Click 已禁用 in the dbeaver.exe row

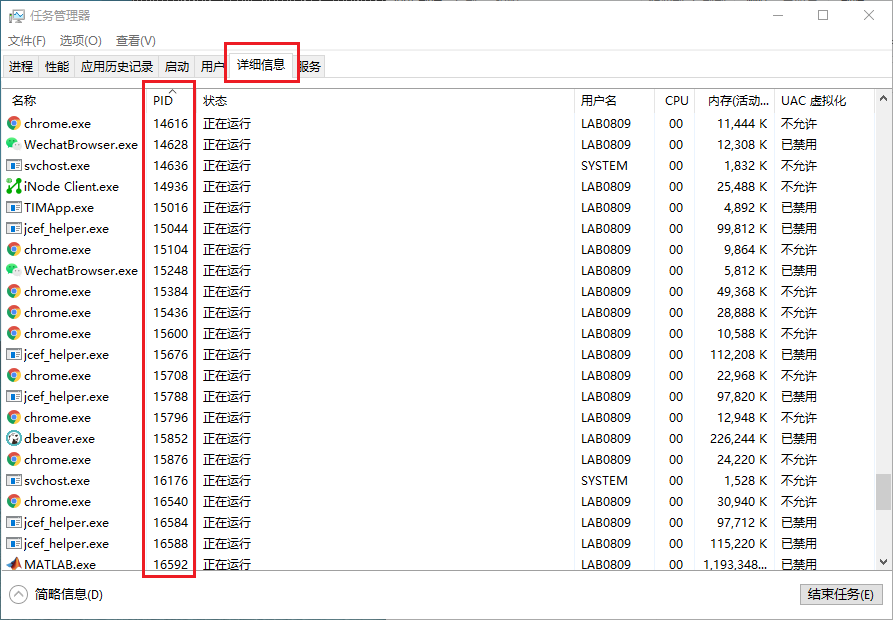tap(798, 438)
